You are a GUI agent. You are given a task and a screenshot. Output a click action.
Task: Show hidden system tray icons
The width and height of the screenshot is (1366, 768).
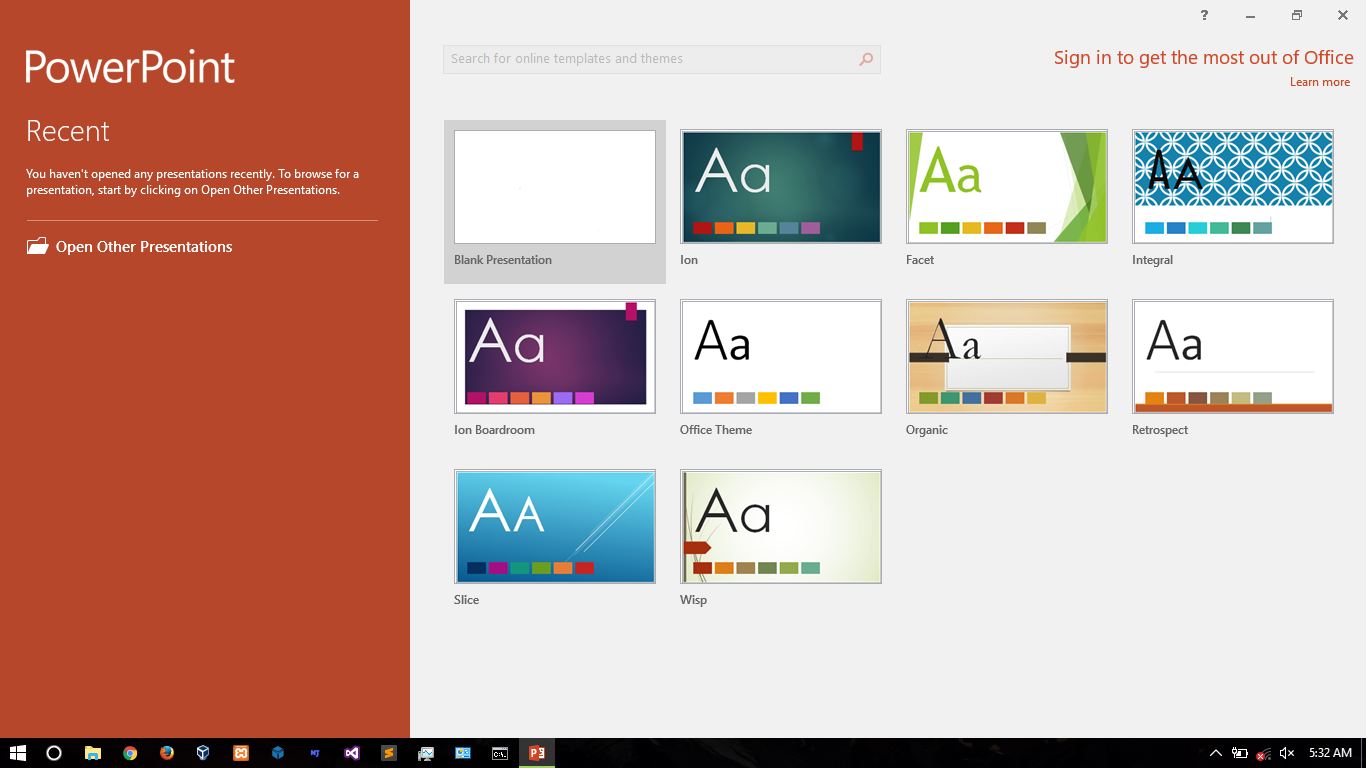1216,753
